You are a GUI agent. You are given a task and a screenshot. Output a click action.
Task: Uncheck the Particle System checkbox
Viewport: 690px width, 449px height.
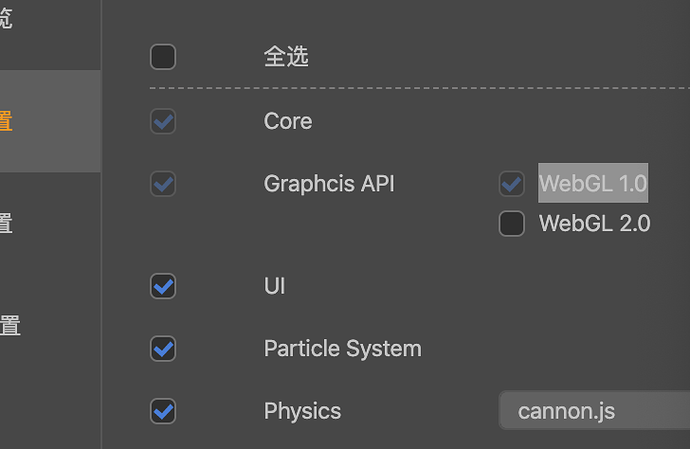pyautogui.click(x=163, y=349)
